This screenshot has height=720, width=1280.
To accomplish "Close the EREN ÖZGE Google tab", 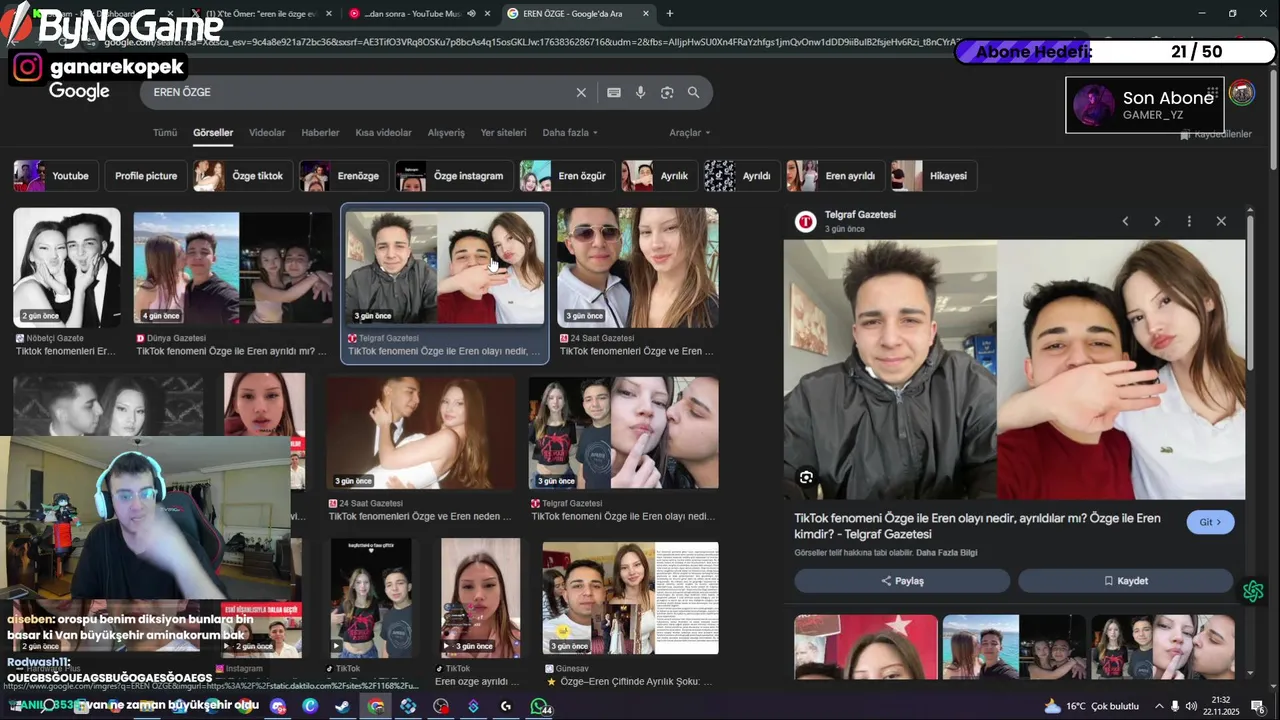I will [x=646, y=13].
